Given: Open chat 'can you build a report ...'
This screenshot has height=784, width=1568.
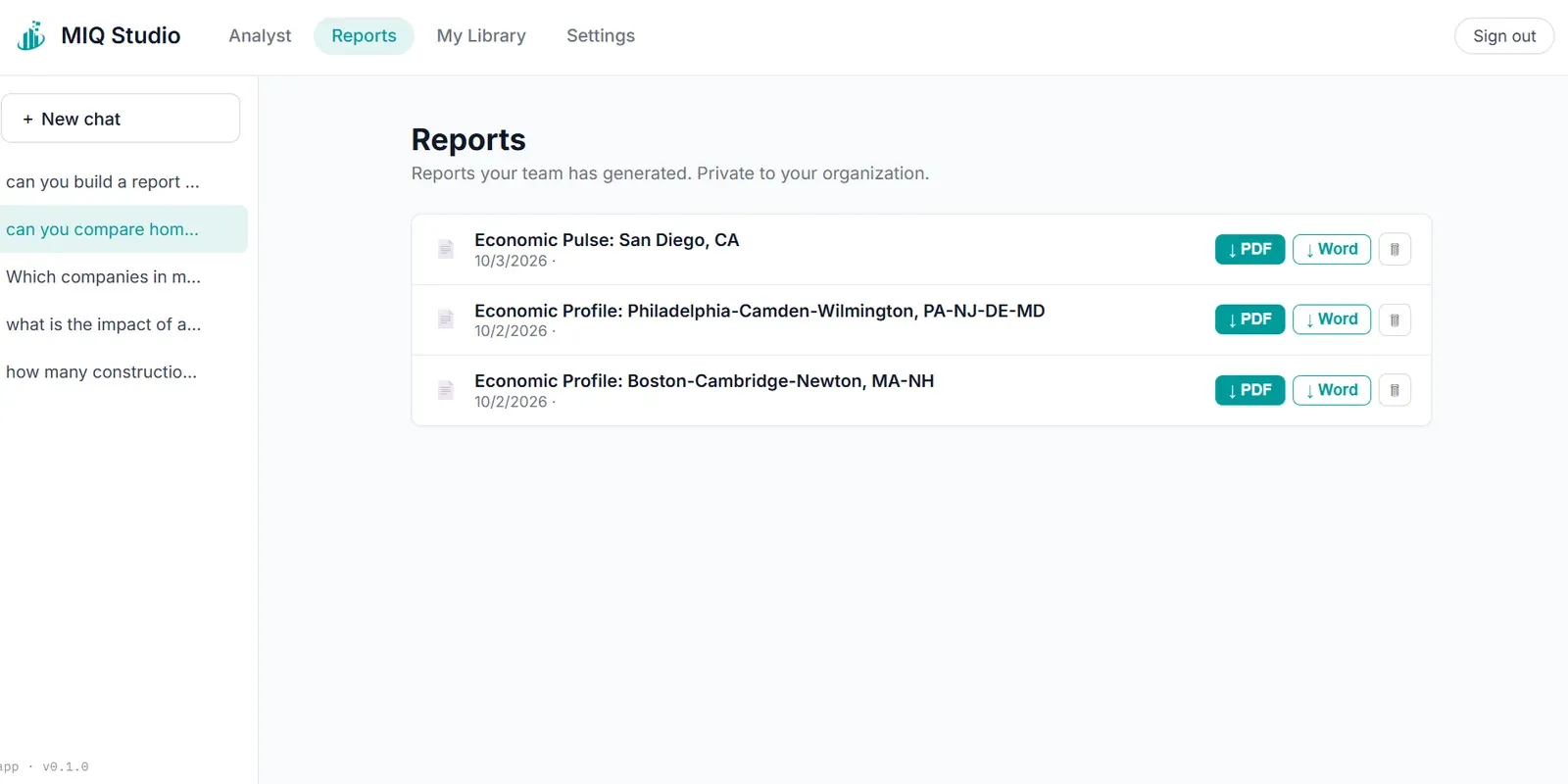Looking at the screenshot, I should pos(123,182).
